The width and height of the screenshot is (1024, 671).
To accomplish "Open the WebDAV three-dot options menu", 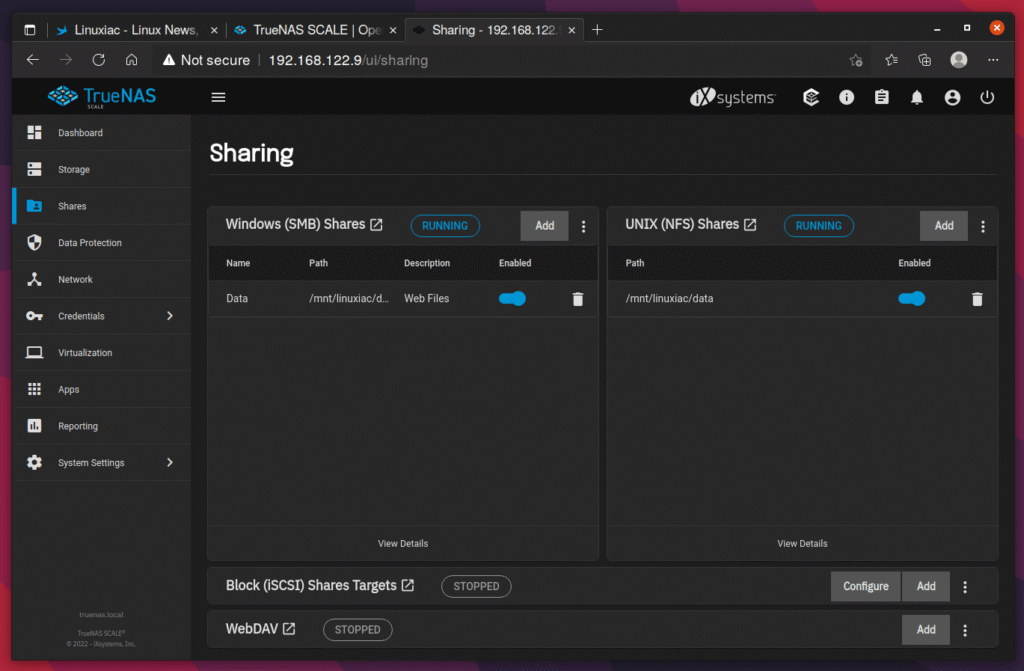I will (965, 630).
